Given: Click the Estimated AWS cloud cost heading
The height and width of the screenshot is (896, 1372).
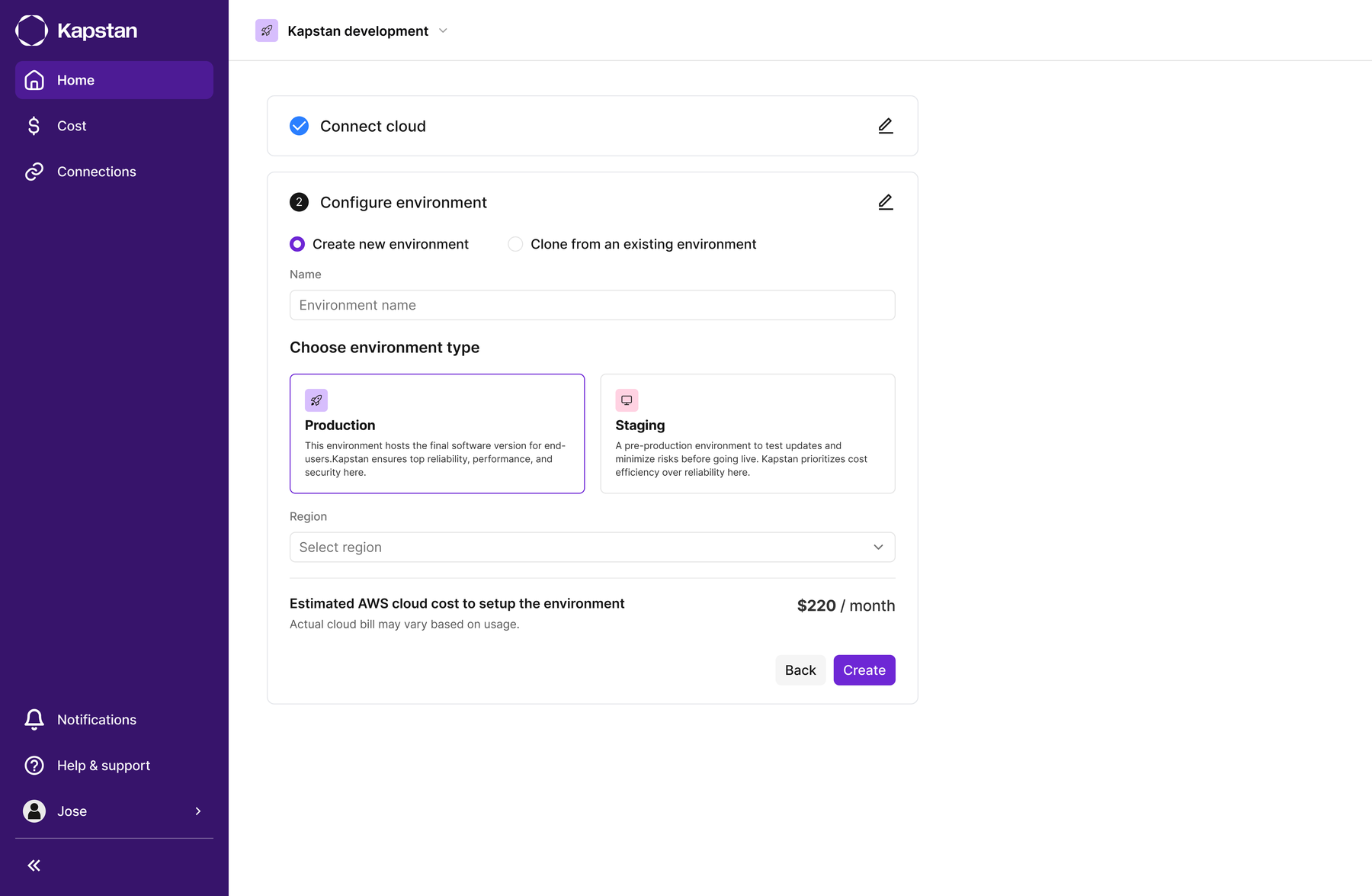Looking at the screenshot, I should [x=457, y=604].
